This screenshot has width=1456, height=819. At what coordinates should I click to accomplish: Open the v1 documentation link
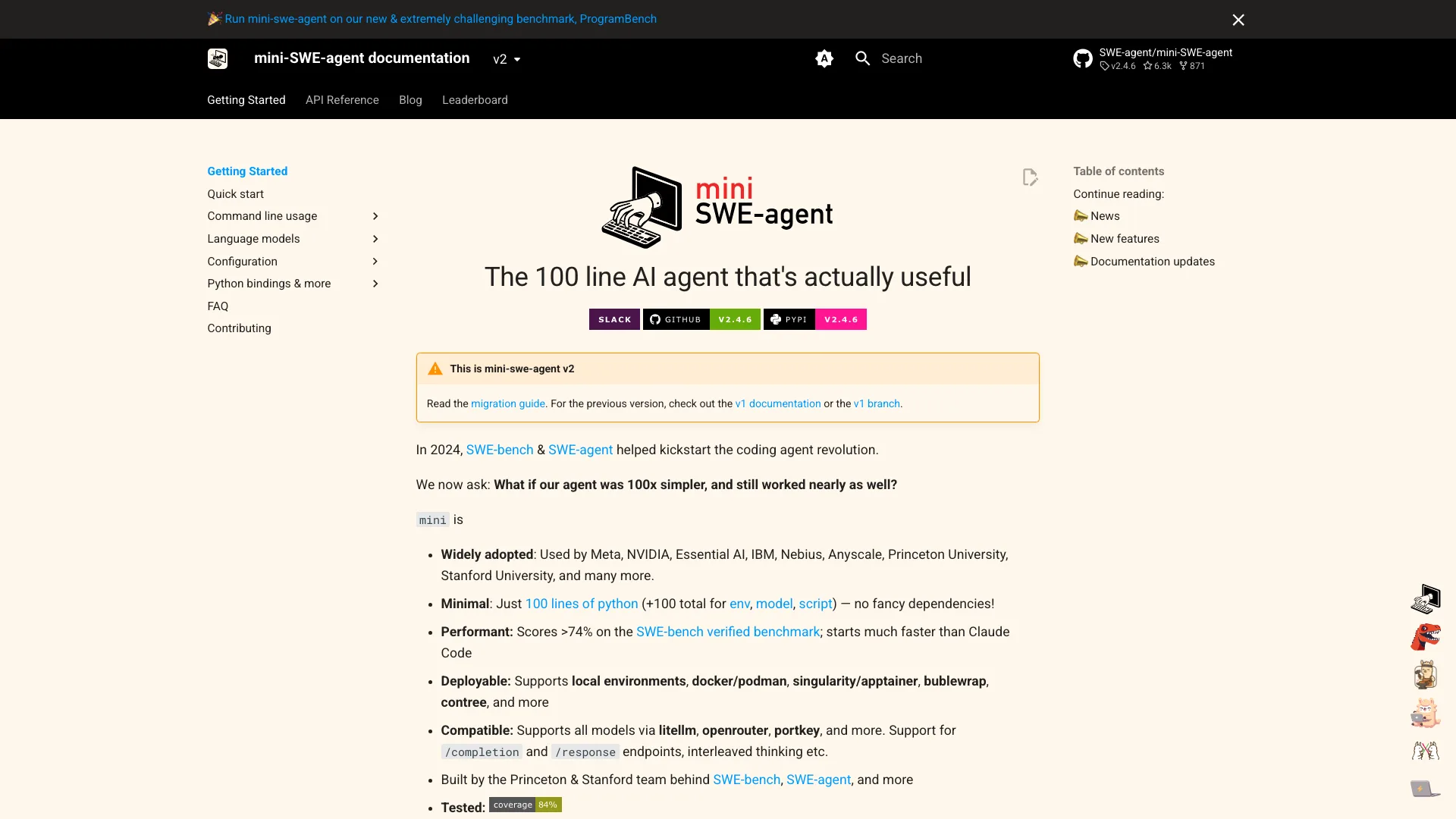click(778, 404)
